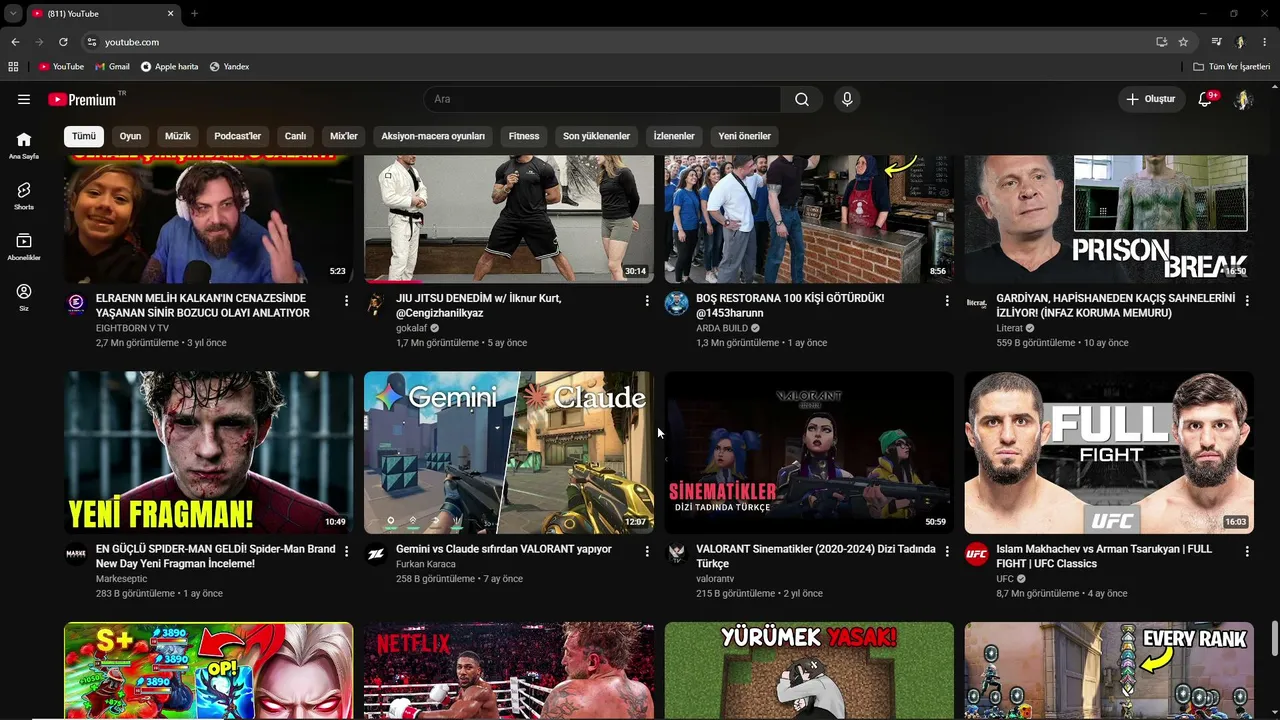Open Furkan Karaca channel link

pos(426,564)
